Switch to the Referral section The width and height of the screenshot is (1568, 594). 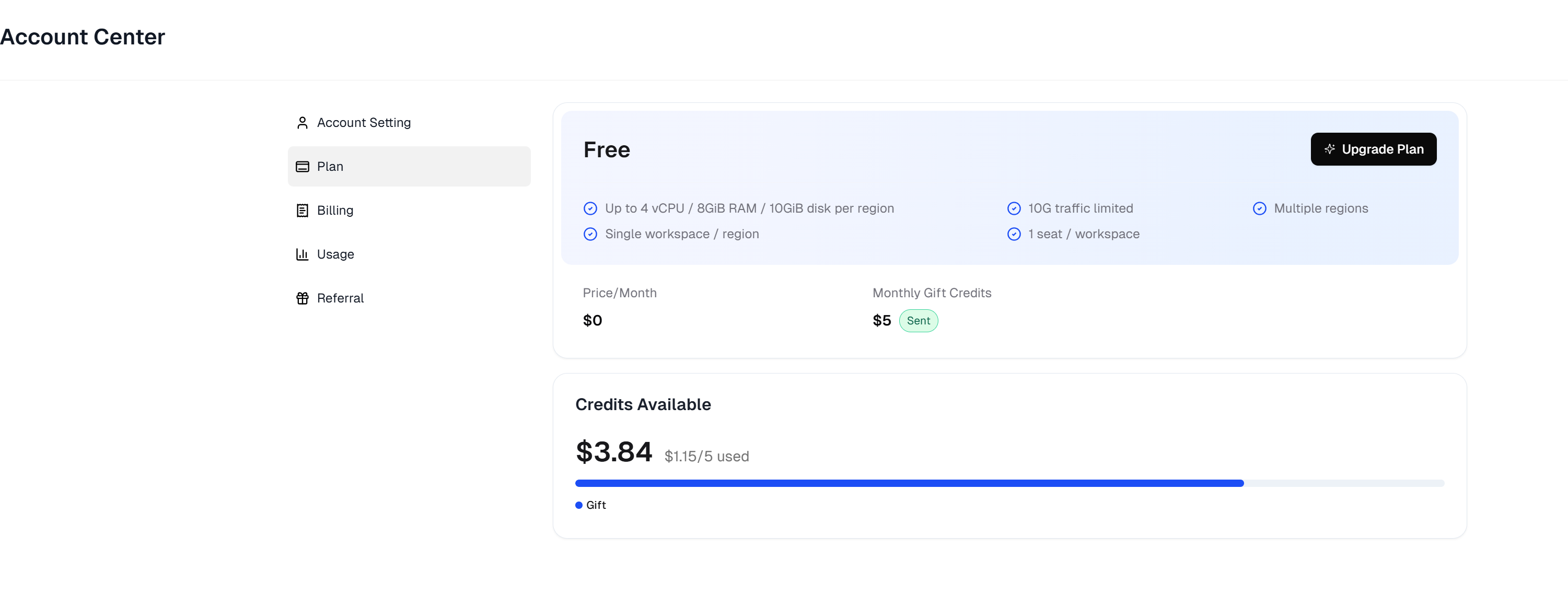[409, 298]
